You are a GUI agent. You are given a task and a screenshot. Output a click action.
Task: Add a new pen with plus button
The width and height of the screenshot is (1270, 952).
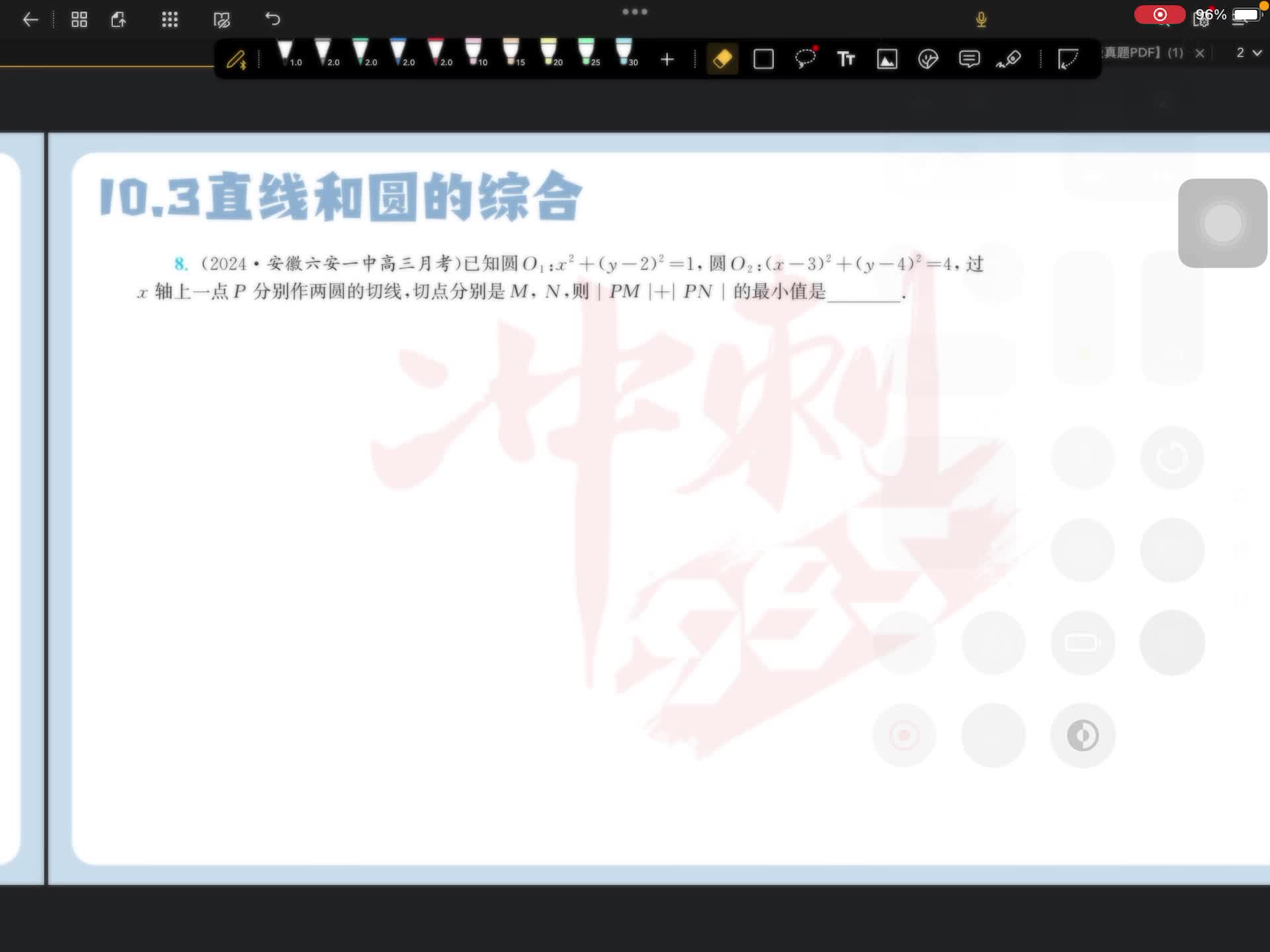[x=667, y=59]
